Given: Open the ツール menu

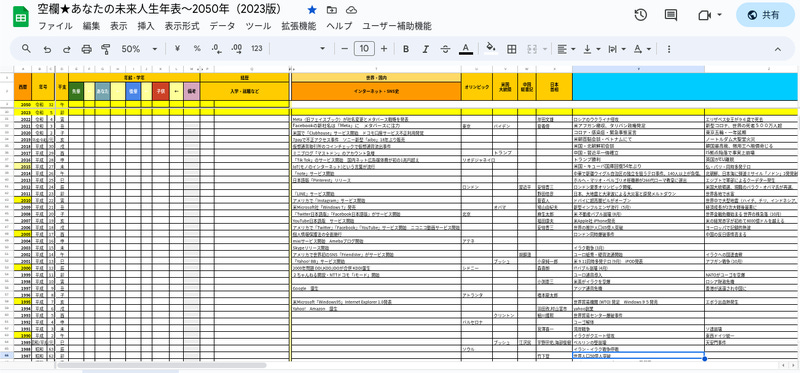Looking at the screenshot, I should 258,26.
